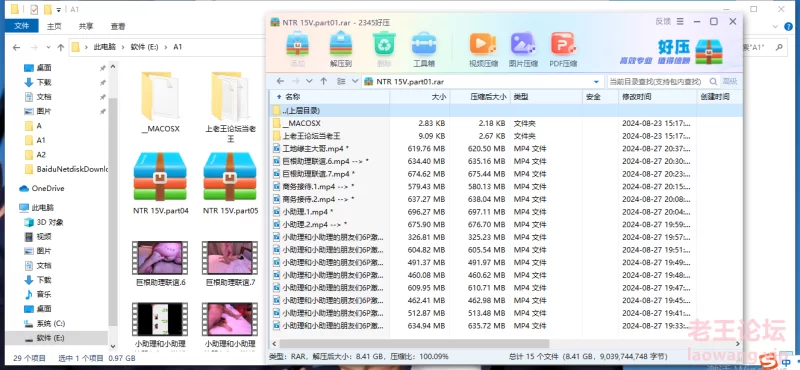800x370 pixels.
Task: Expand chevron after 软件 (E:) in breadcrumb
Action: click(166, 47)
